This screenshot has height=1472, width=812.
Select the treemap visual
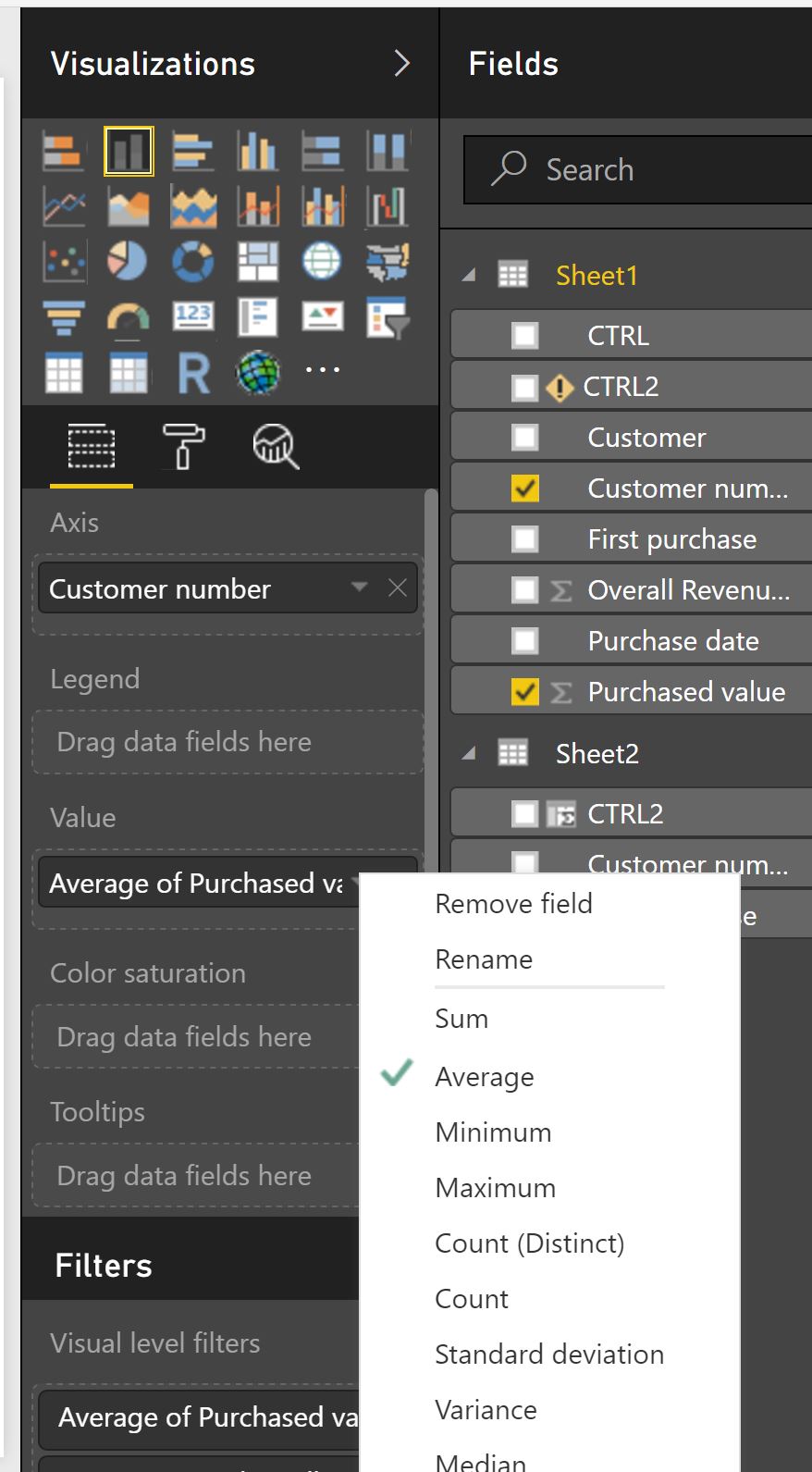tap(257, 262)
